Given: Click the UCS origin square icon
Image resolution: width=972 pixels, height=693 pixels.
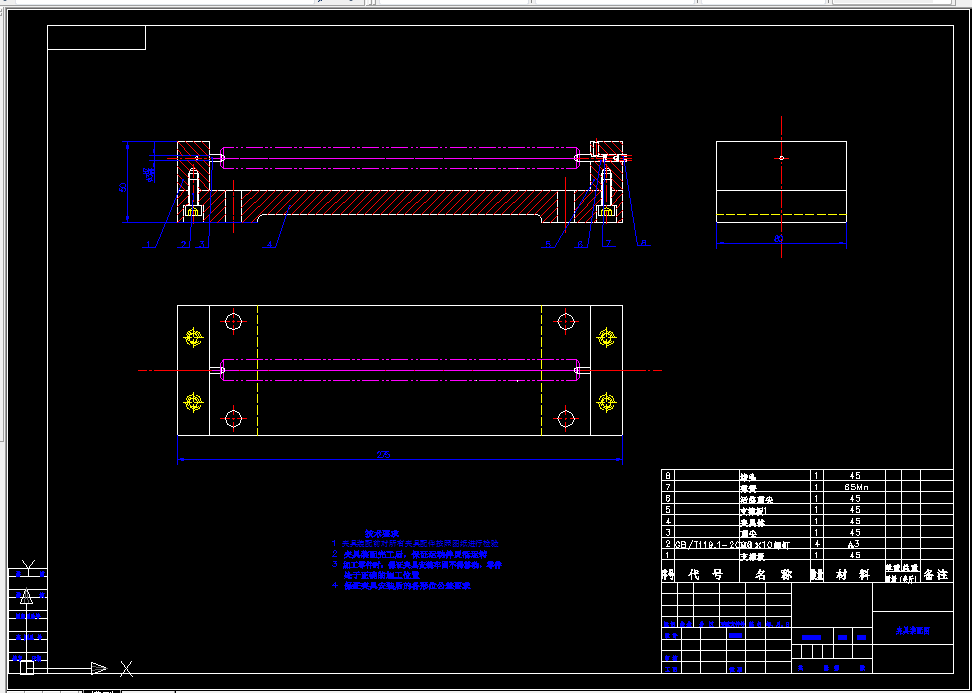Looking at the screenshot, I should 27,668.
